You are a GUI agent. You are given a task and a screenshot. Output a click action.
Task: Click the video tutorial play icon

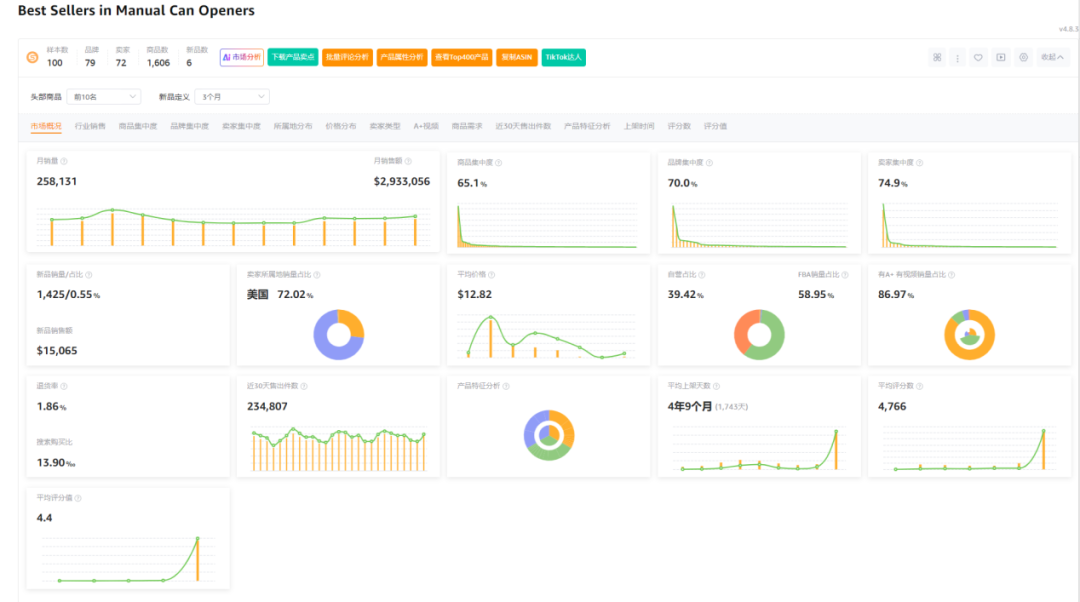[x=1001, y=57]
